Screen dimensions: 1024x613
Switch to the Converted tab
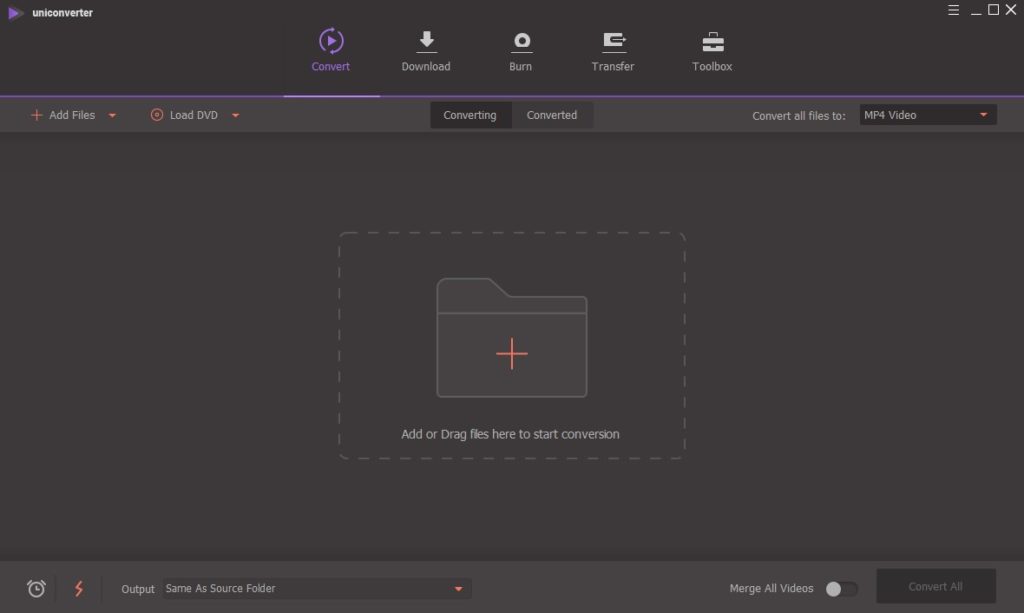point(552,115)
